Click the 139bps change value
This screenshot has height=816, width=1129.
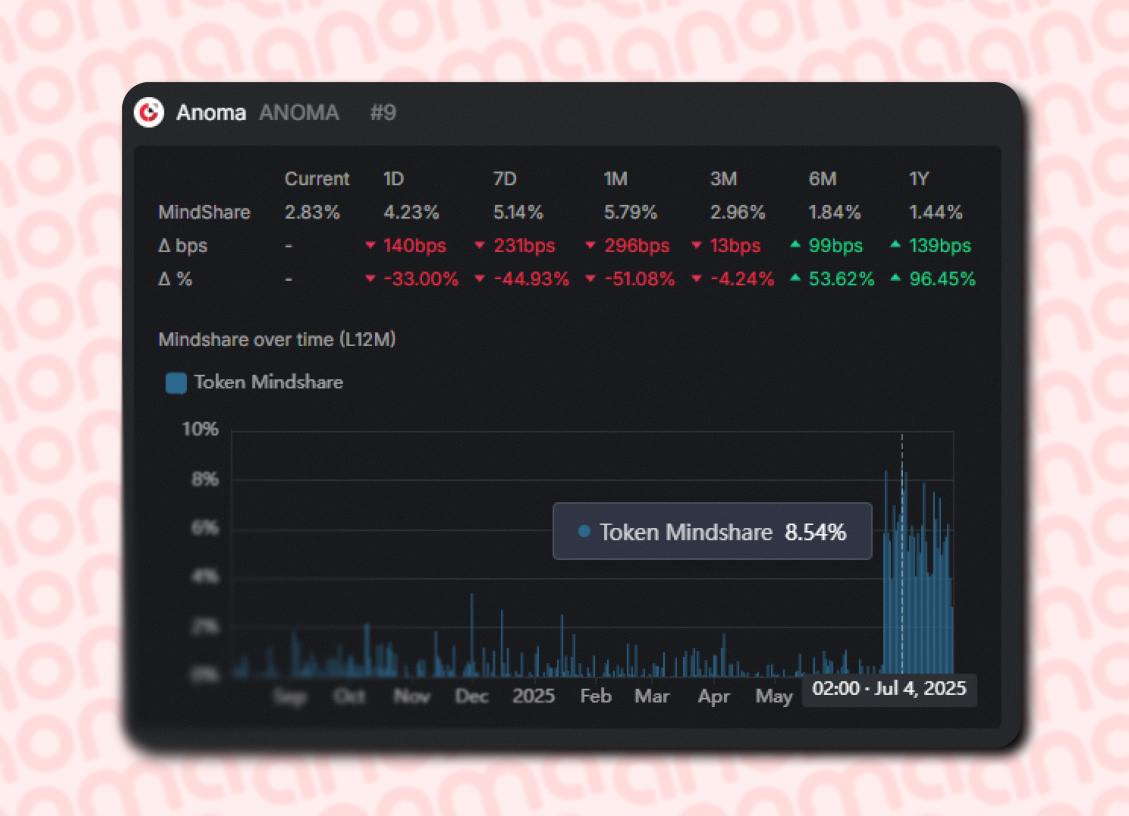pyautogui.click(x=940, y=246)
